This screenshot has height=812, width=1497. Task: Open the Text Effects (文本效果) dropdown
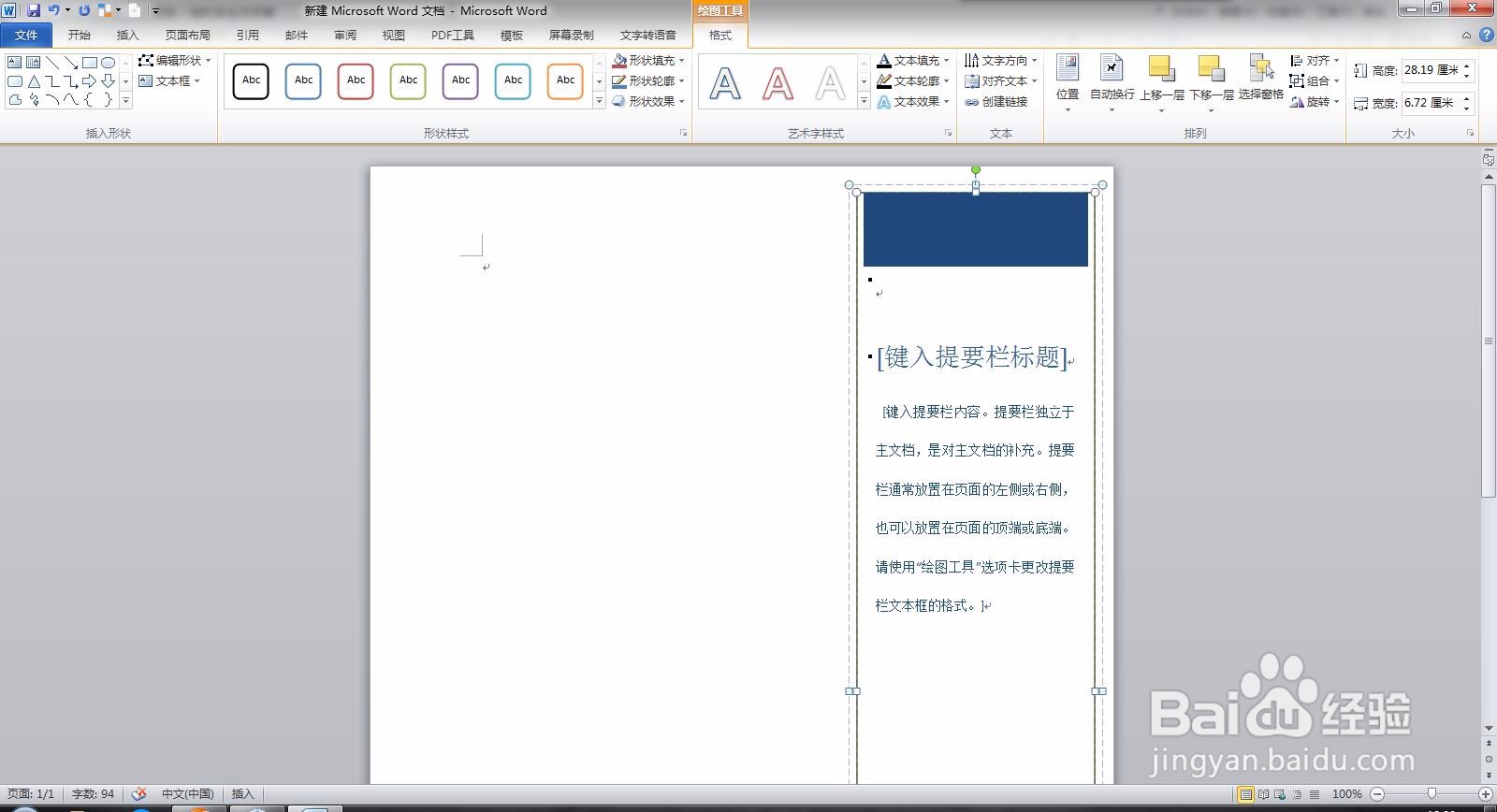(913, 101)
